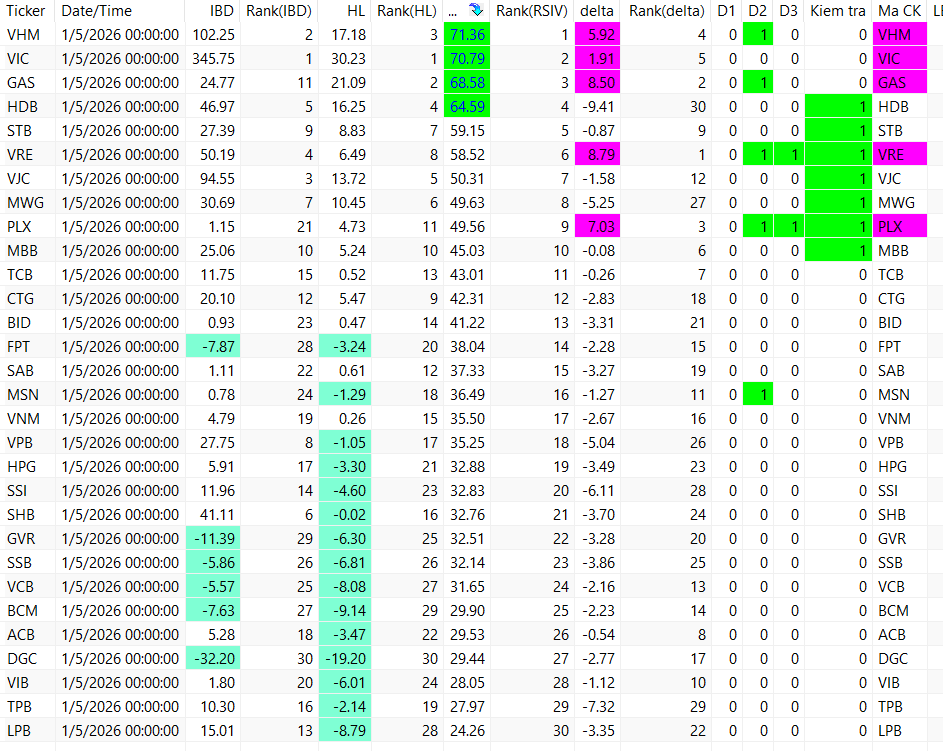Click the green RSIV value 68.58
The height and width of the screenshot is (751, 943).
(467, 83)
